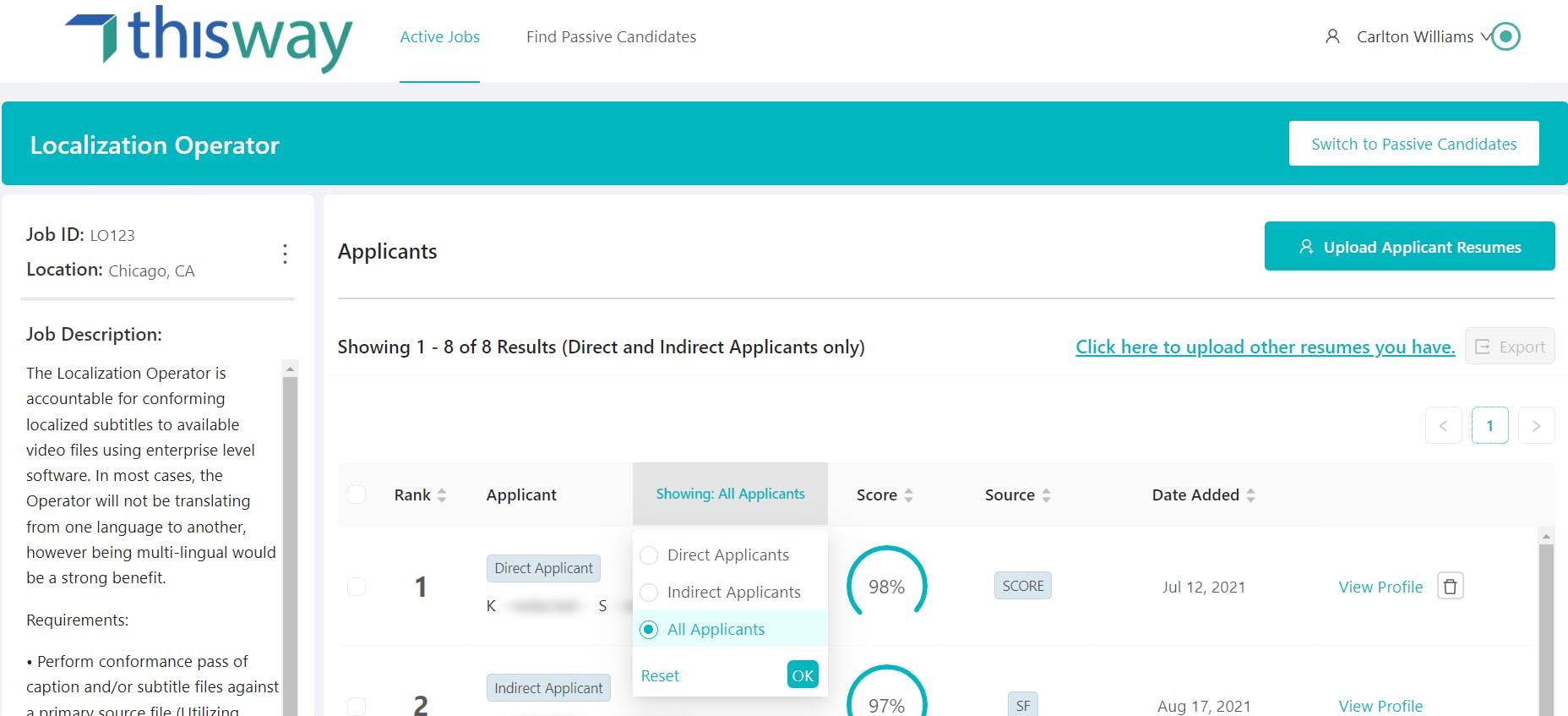The width and height of the screenshot is (1568, 716).
Task: Confirm the filter with OK
Action: [x=803, y=675]
